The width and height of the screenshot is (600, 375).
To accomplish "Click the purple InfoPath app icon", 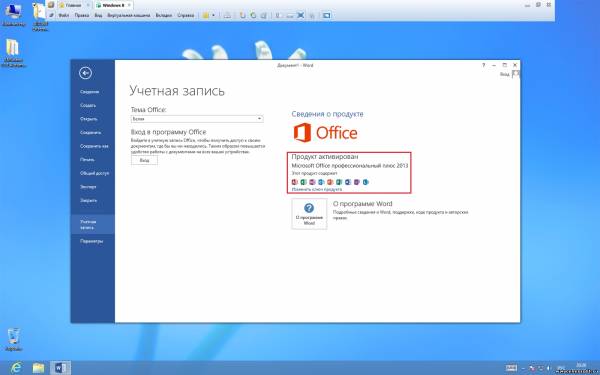I will click(x=357, y=182).
